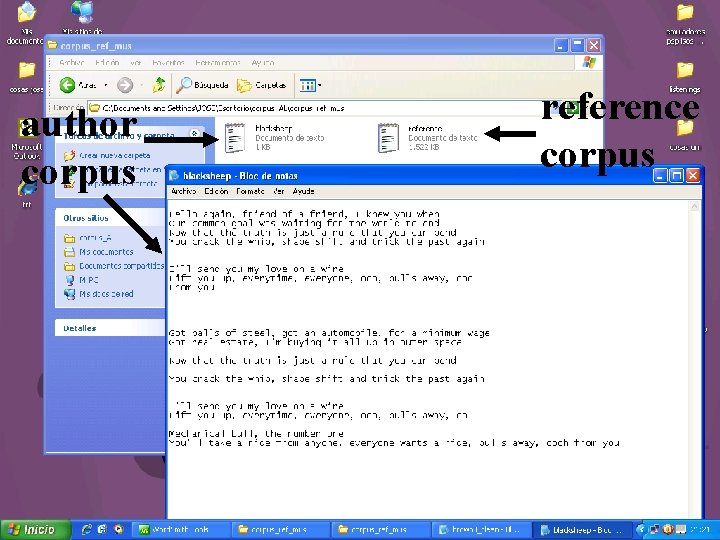Open Edición menu in Notepad
Screen dimensions: 720x540
tap(216, 191)
